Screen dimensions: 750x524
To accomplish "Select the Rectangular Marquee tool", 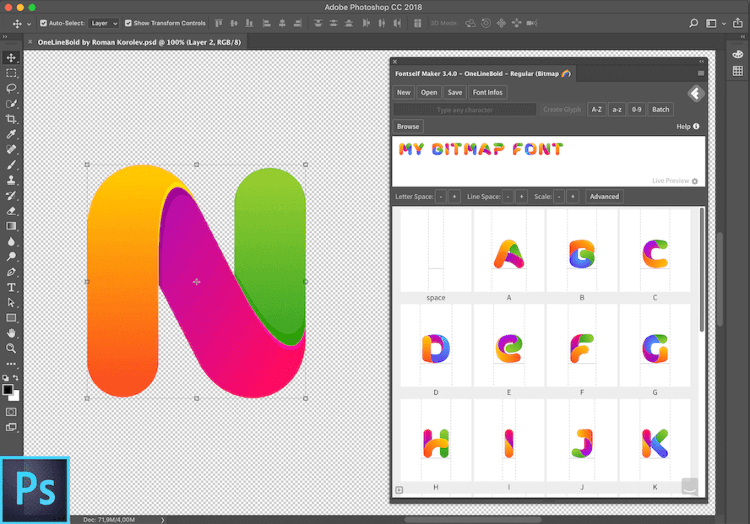I will tap(11, 73).
